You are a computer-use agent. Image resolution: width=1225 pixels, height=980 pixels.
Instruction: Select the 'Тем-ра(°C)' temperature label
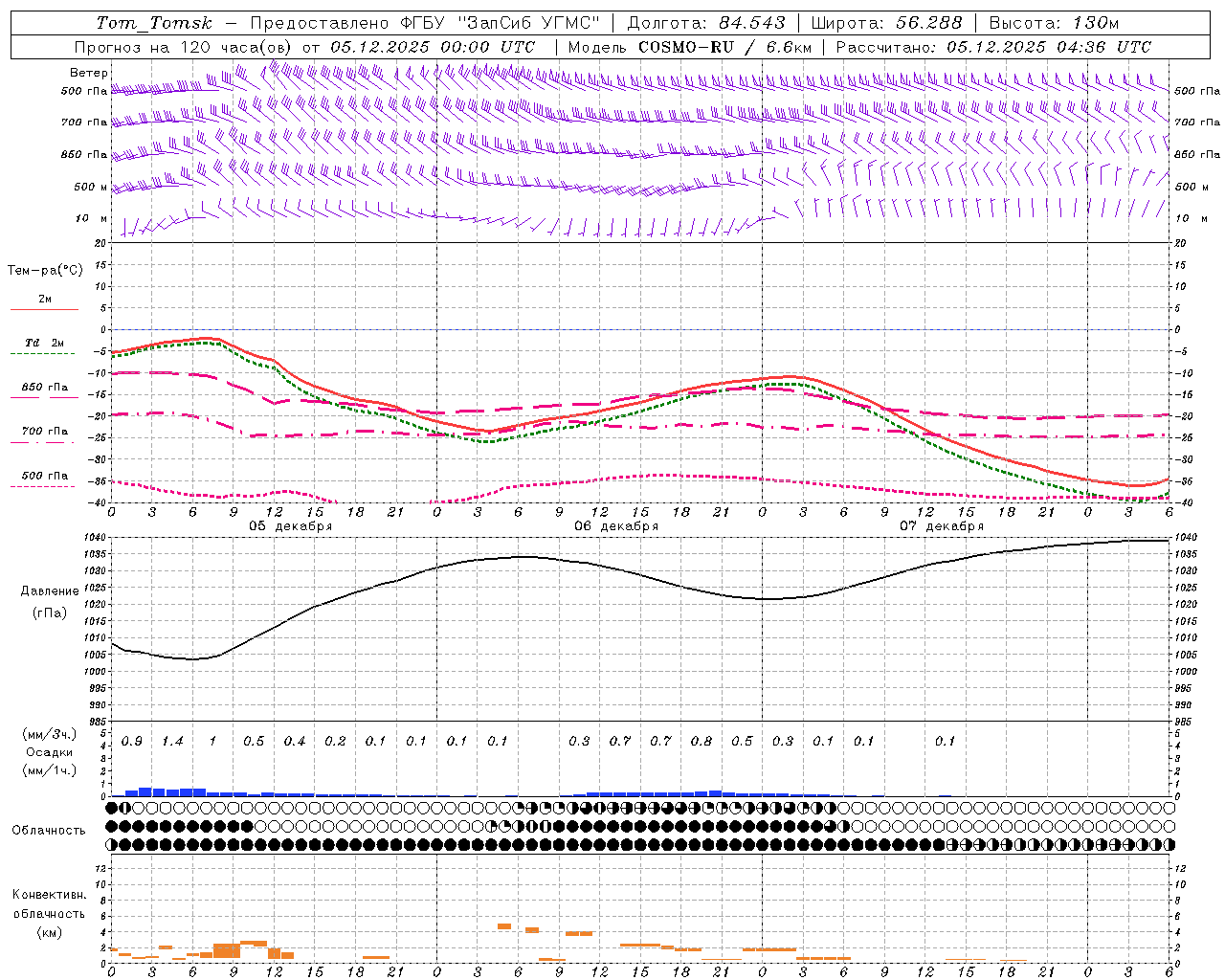[45, 271]
